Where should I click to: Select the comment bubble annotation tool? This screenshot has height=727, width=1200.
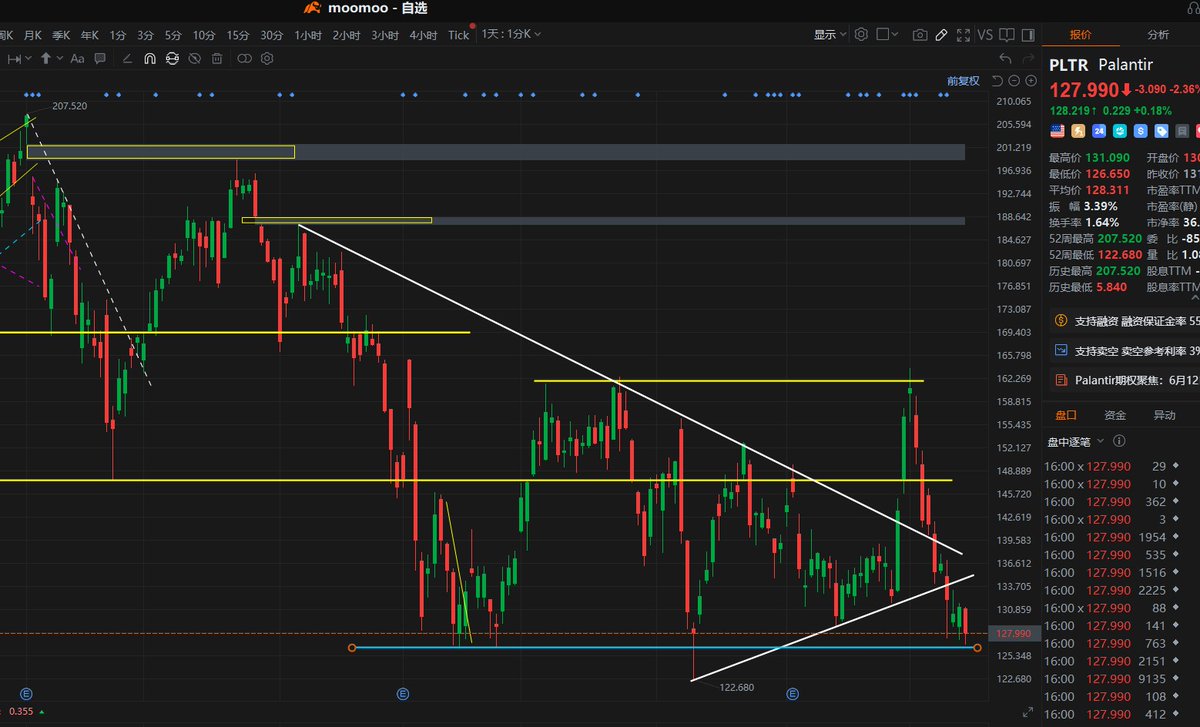(x=101, y=59)
